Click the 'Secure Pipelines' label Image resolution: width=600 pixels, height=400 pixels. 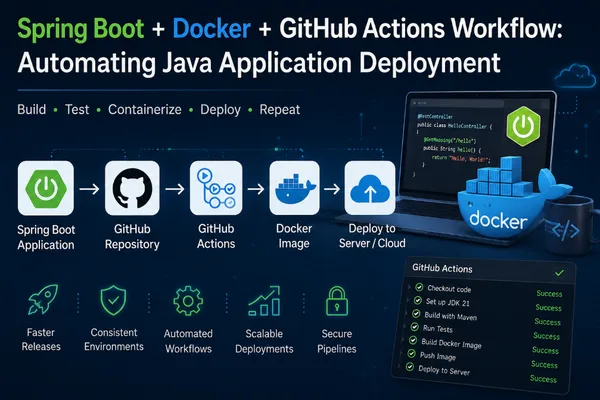coord(337,341)
